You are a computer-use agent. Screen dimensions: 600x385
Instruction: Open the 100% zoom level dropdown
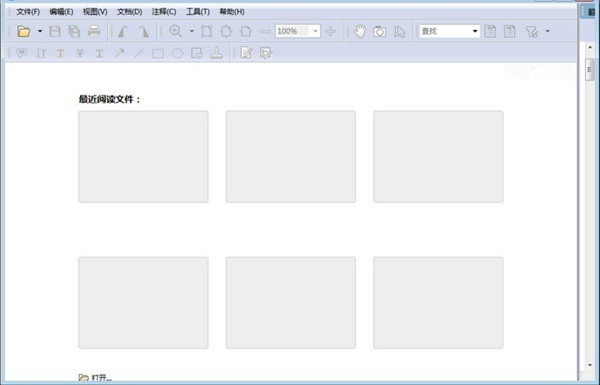coord(315,31)
